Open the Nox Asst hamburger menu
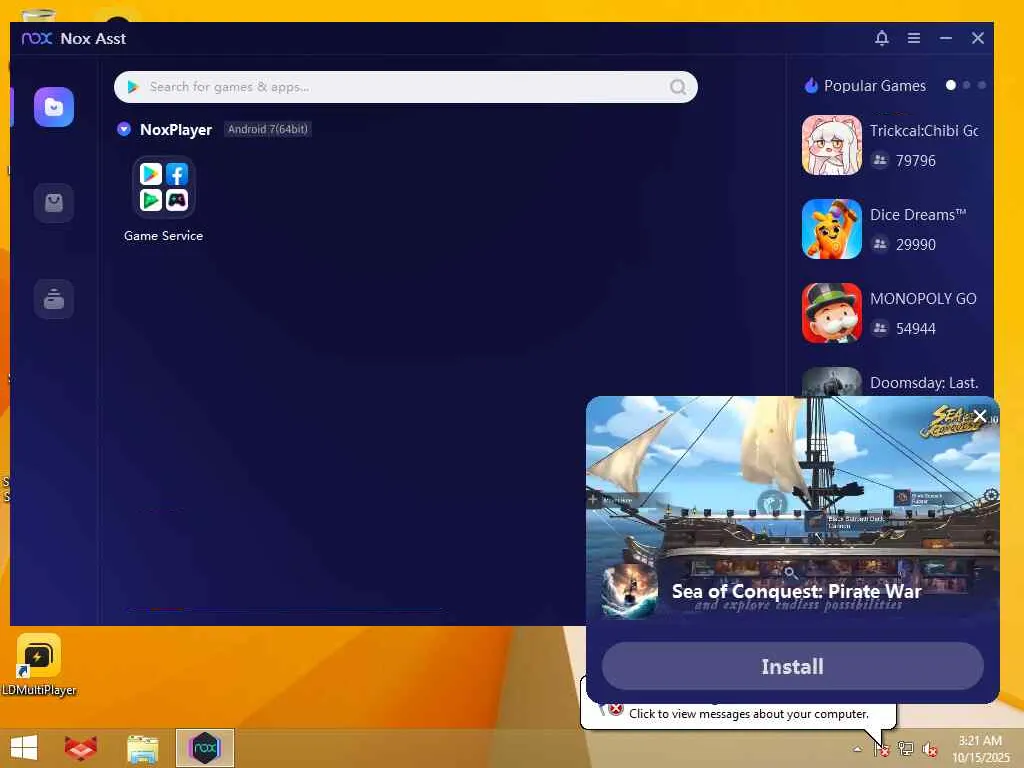Screen dimensions: 1024x768 914,38
